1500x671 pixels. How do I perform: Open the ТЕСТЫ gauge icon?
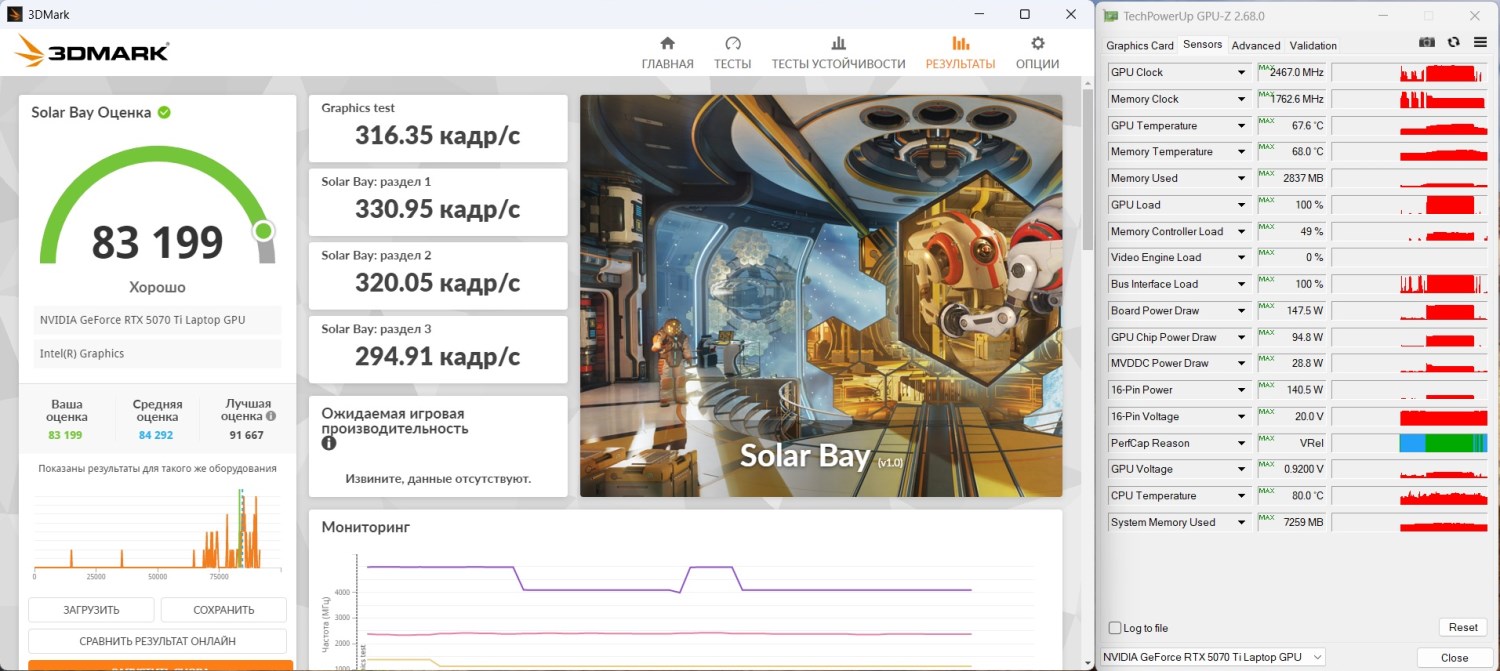732,44
